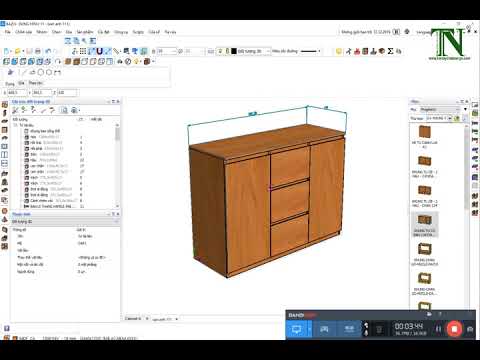Click Bandicam 00:03:44 recording timer

click(x=409, y=326)
